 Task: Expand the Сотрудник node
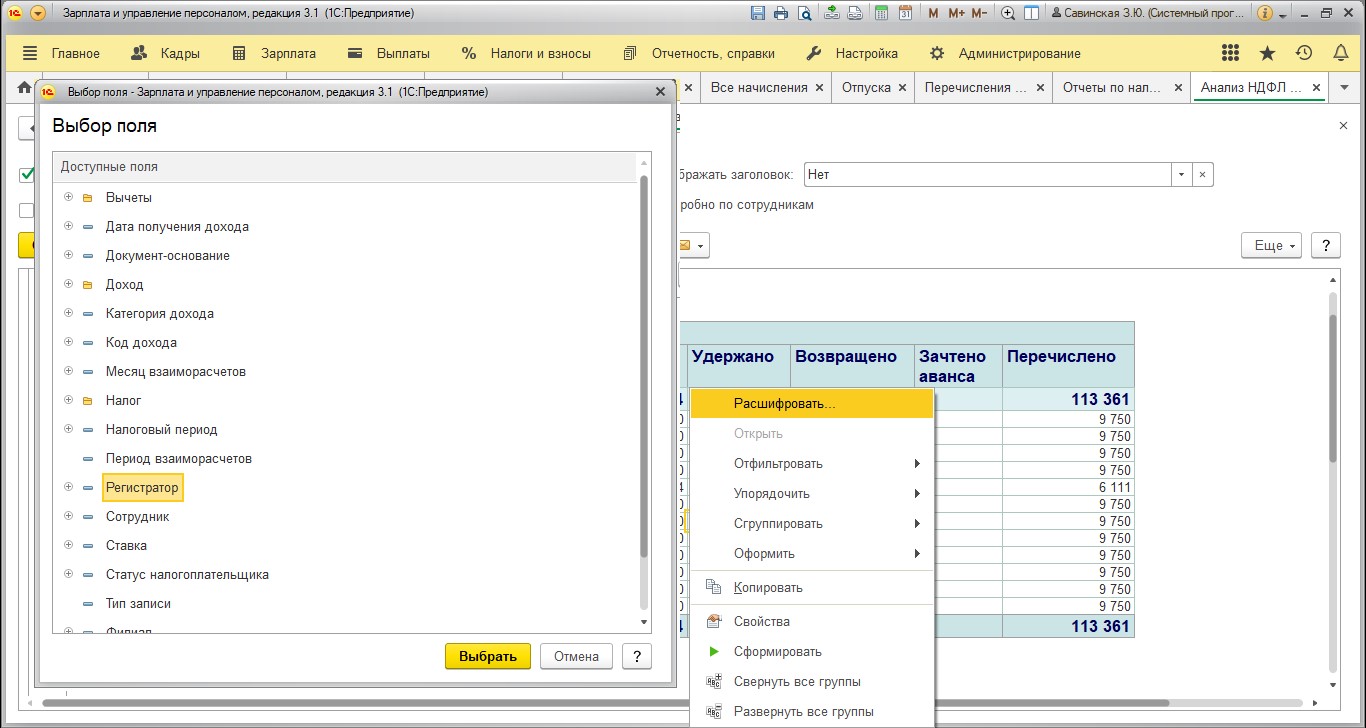pyautogui.click(x=68, y=516)
